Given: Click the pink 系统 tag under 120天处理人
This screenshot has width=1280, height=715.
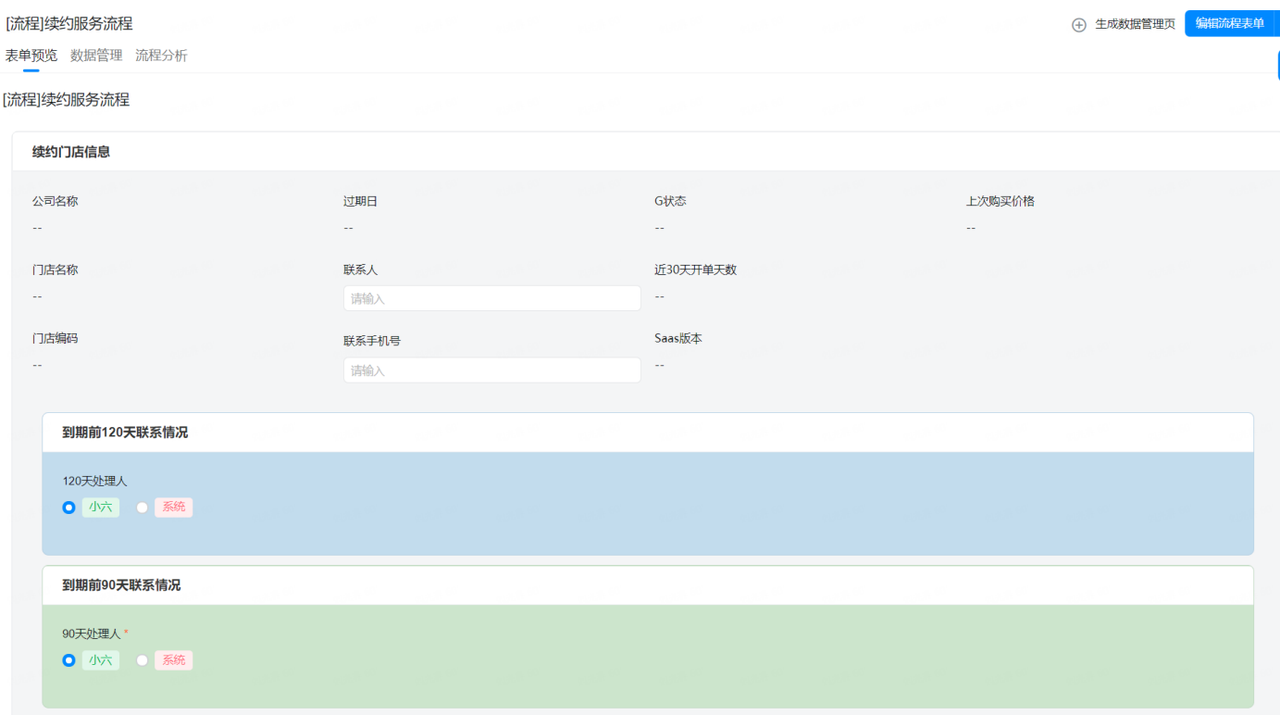Looking at the screenshot, I should coord(174,507).
